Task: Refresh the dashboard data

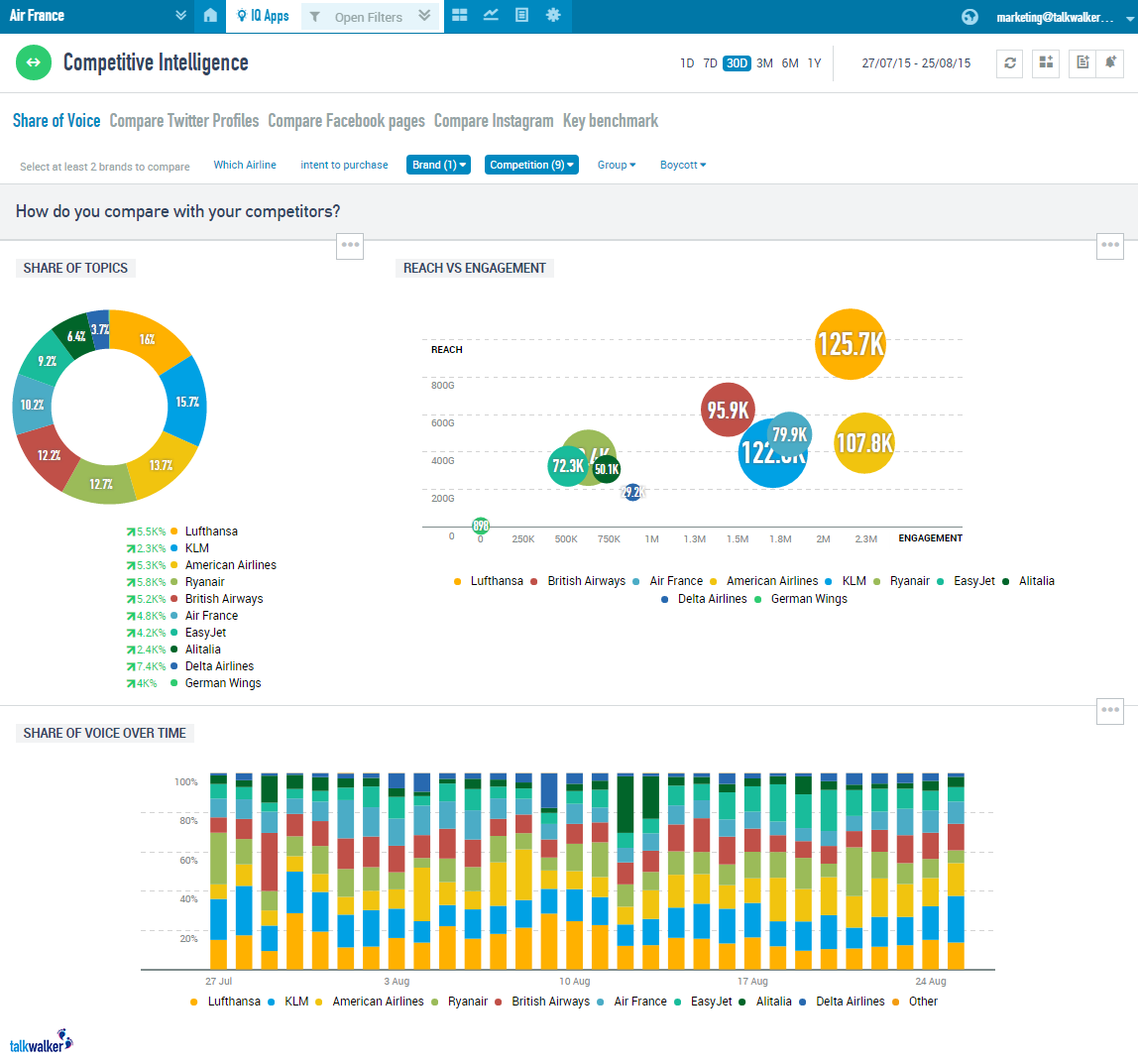Action: (1009, 63)
